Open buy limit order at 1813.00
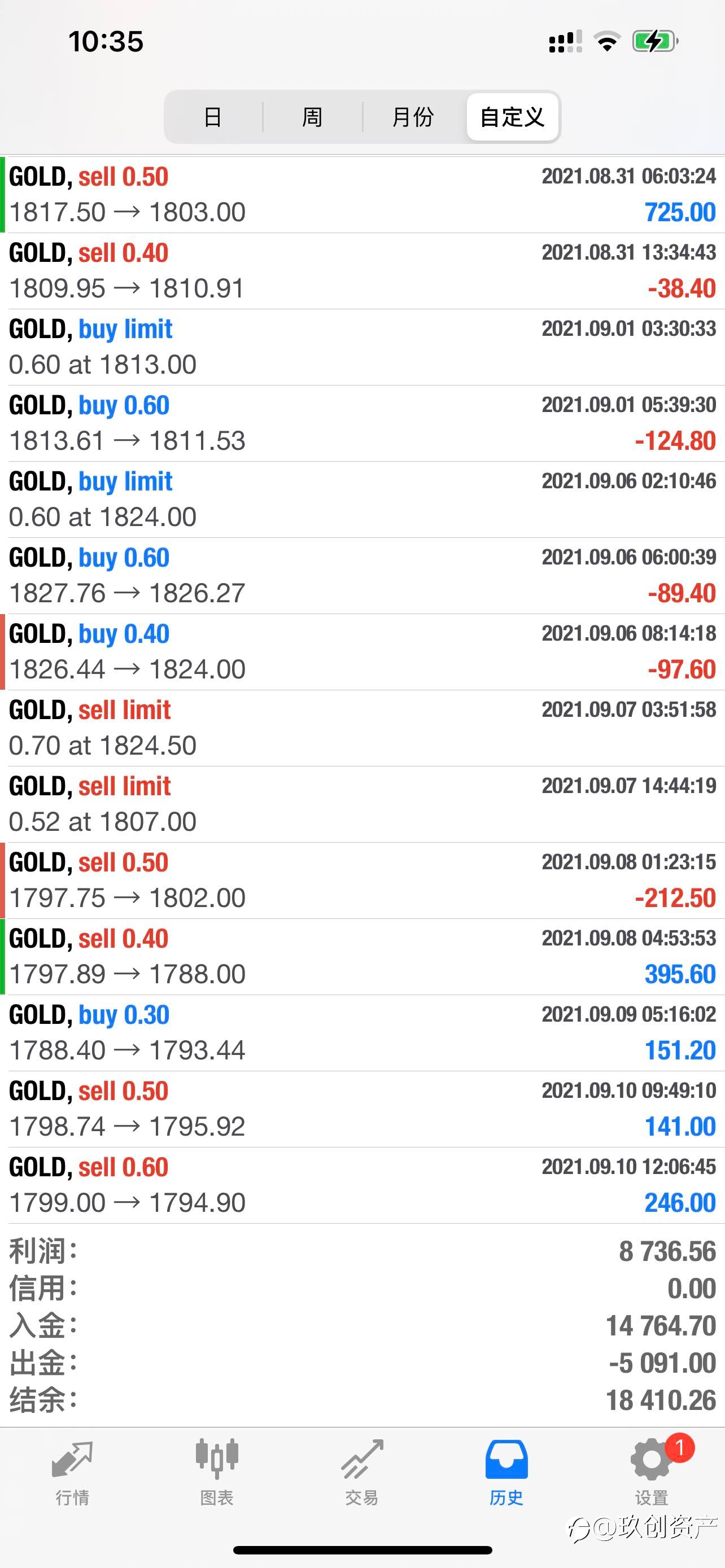Screen dimensions: 725x1568 (363, 347)
